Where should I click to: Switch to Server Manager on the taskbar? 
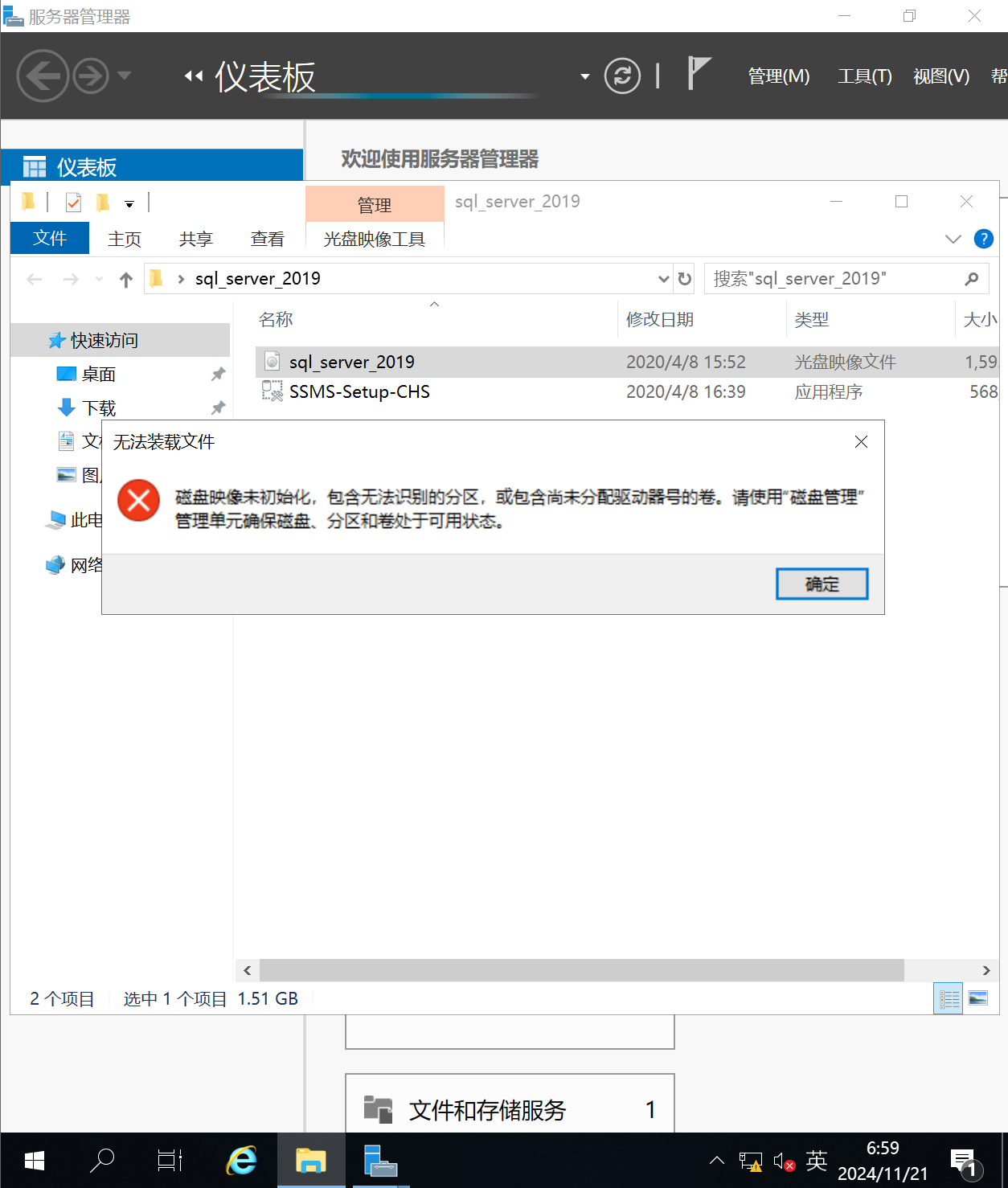(379, 1161)
